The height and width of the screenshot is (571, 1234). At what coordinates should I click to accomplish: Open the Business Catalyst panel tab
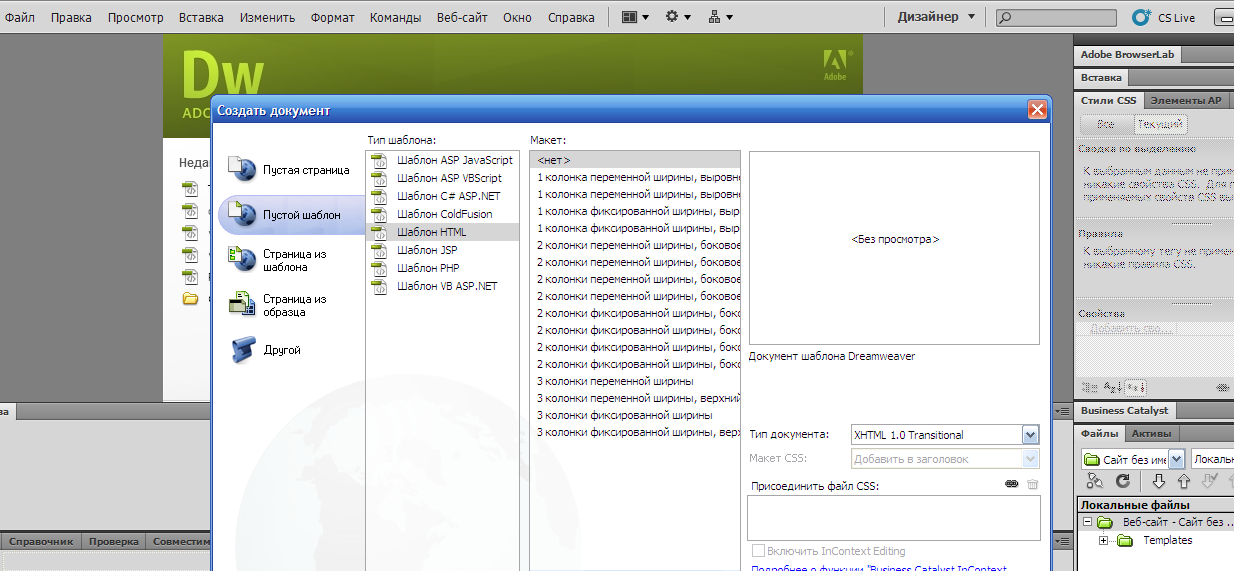[1125, 410]
